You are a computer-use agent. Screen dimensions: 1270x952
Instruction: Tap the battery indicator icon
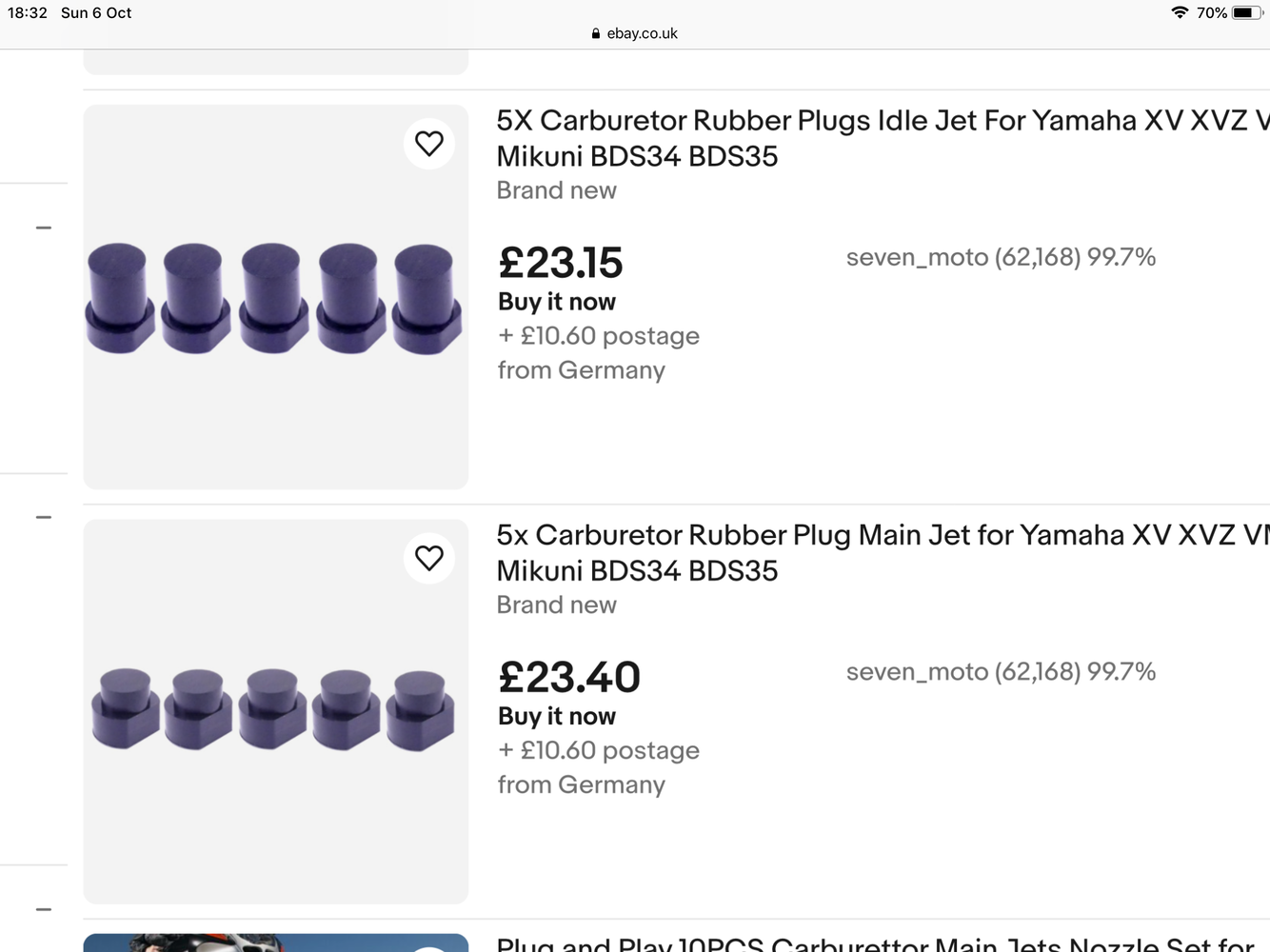[1246, 12]
